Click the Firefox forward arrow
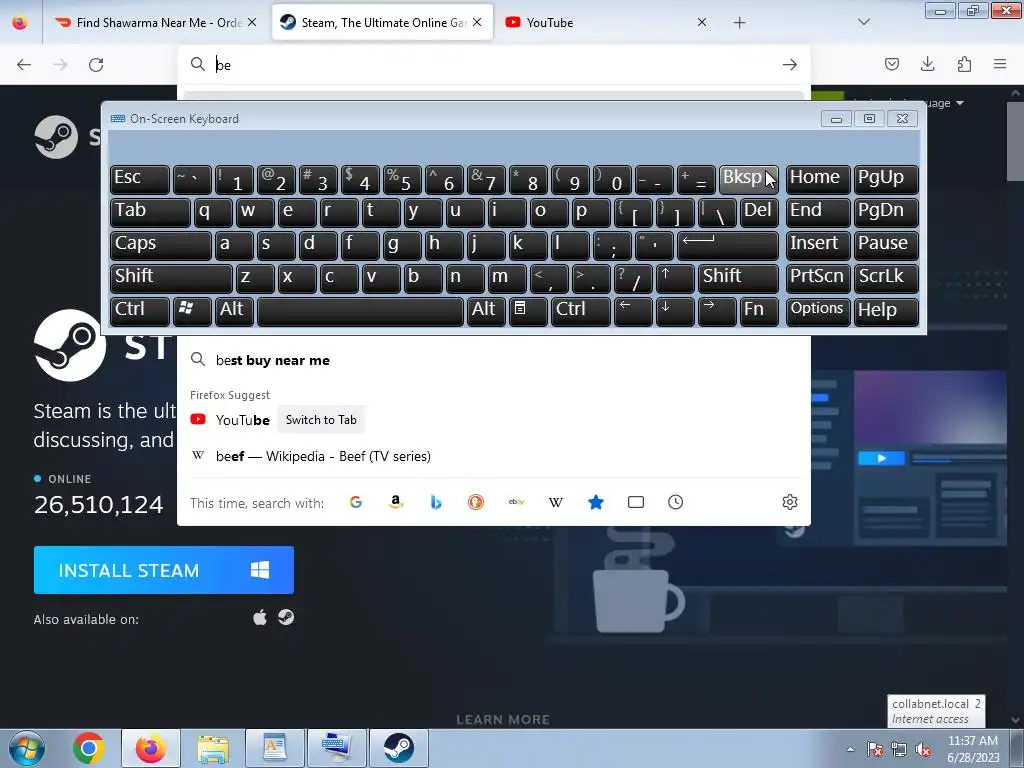Viewport: 1024px width, 768px height. [60, 65]
